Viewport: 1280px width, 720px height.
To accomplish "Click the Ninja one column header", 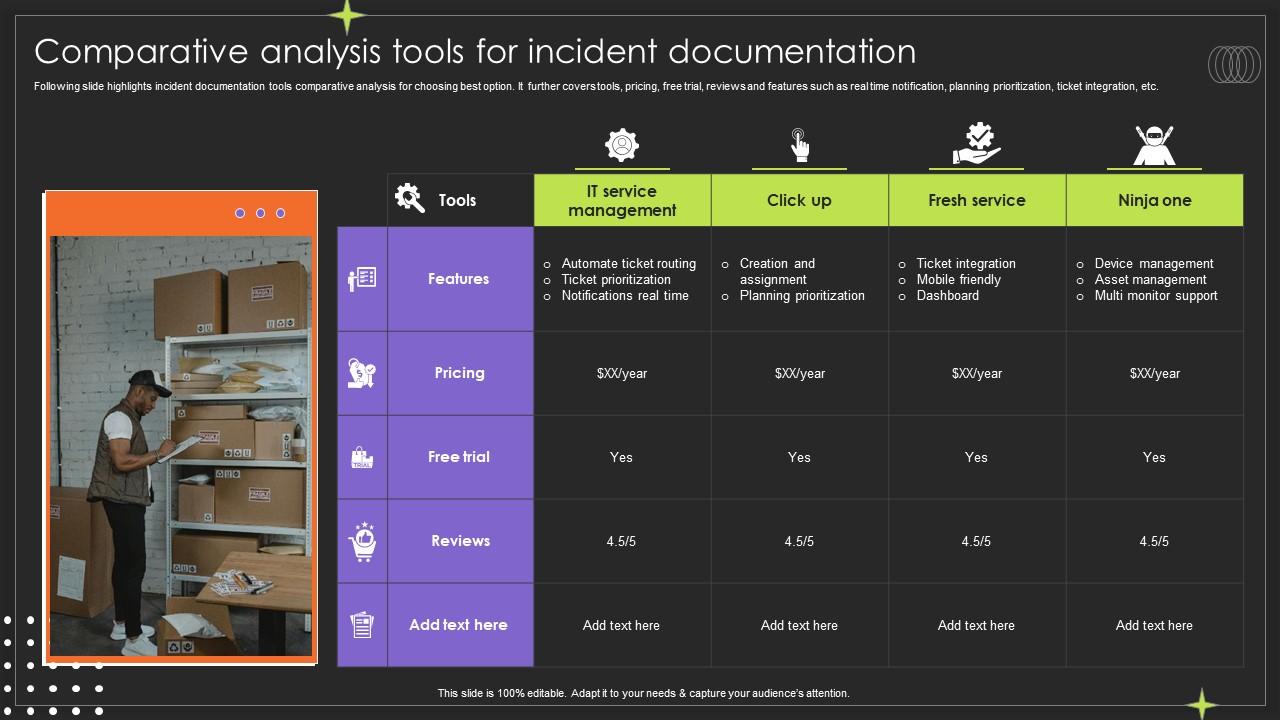I will (x=1154, y=201).
